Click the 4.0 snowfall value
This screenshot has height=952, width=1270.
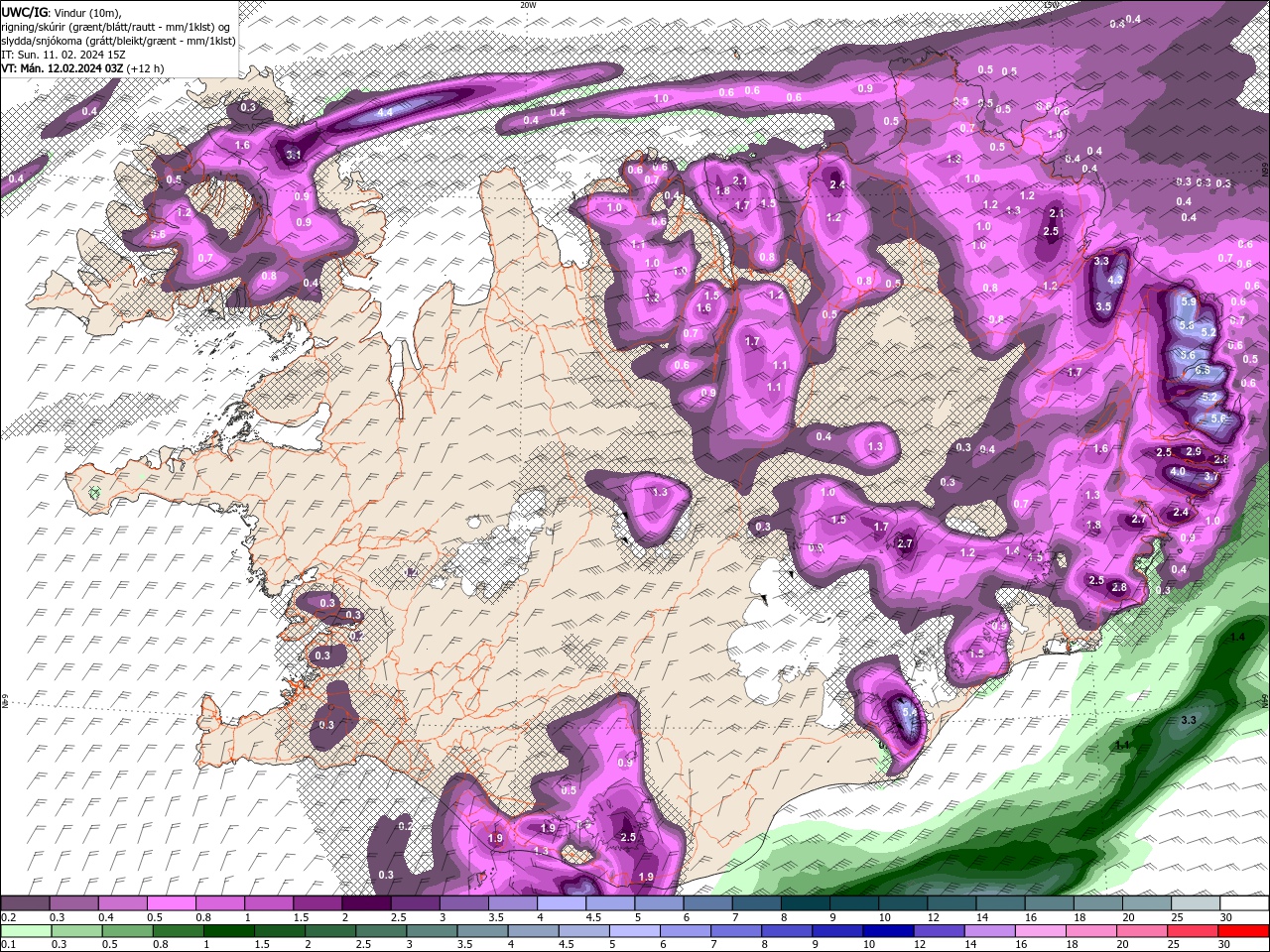coord(1178,472)
